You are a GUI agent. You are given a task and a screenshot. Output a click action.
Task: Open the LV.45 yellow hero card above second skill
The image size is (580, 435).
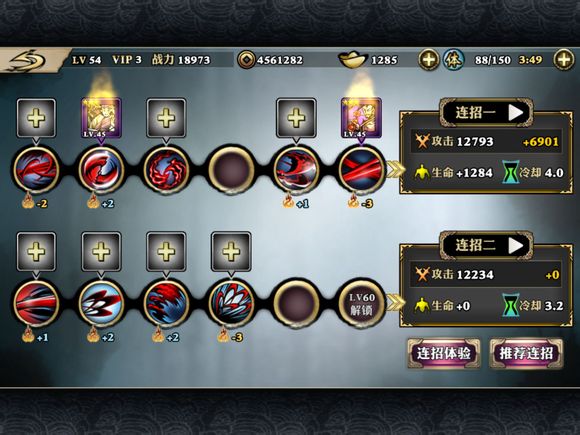(101, 118)
